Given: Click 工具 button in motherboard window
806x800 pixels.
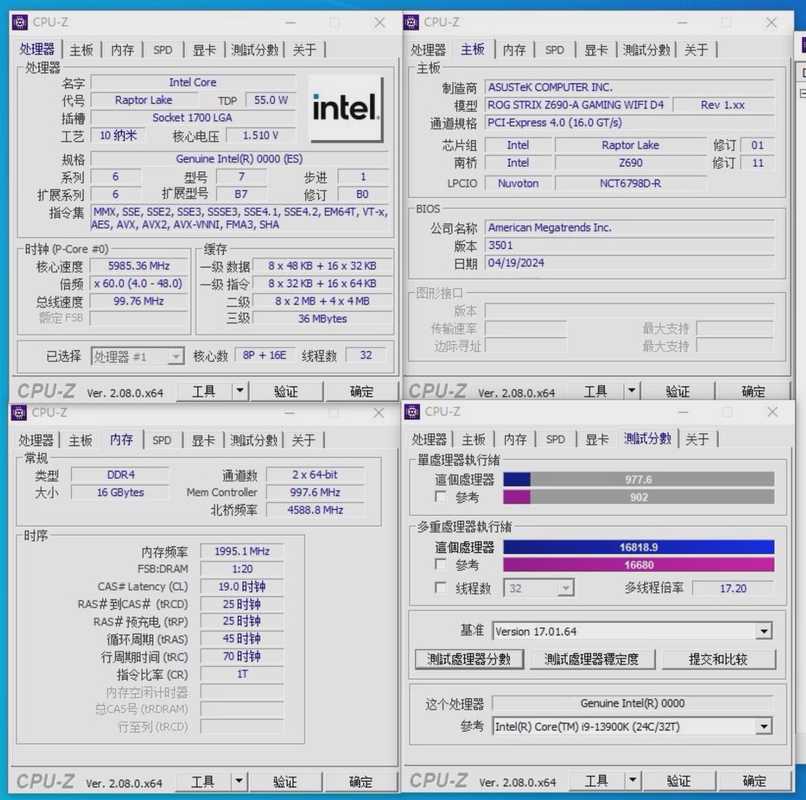Looking at the screenshot, I should click(595, 391).
